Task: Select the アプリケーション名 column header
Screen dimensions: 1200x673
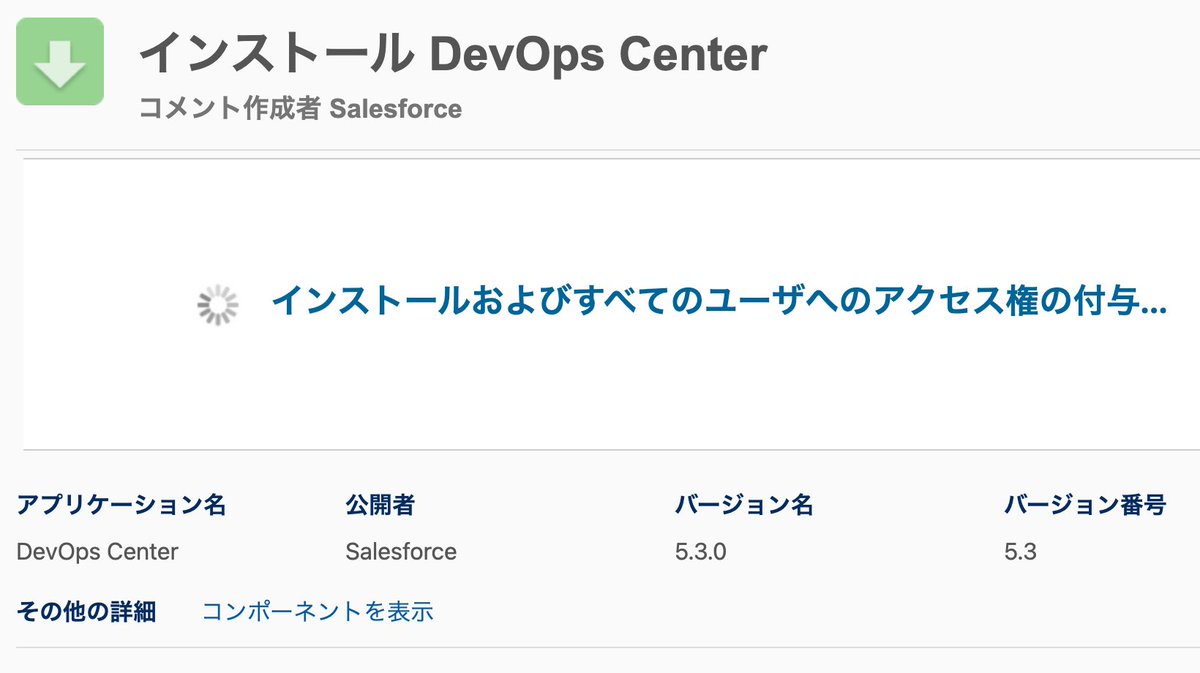Action: click(122, 505)
